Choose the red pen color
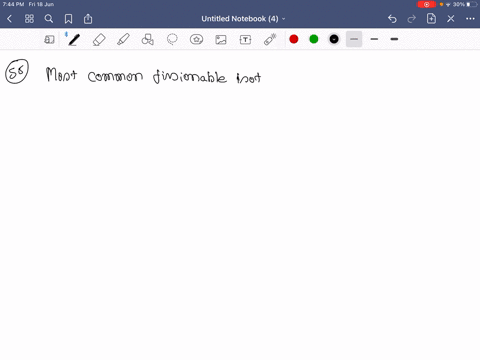The height and width of the screenshot is (360, 480). point(294,39)
